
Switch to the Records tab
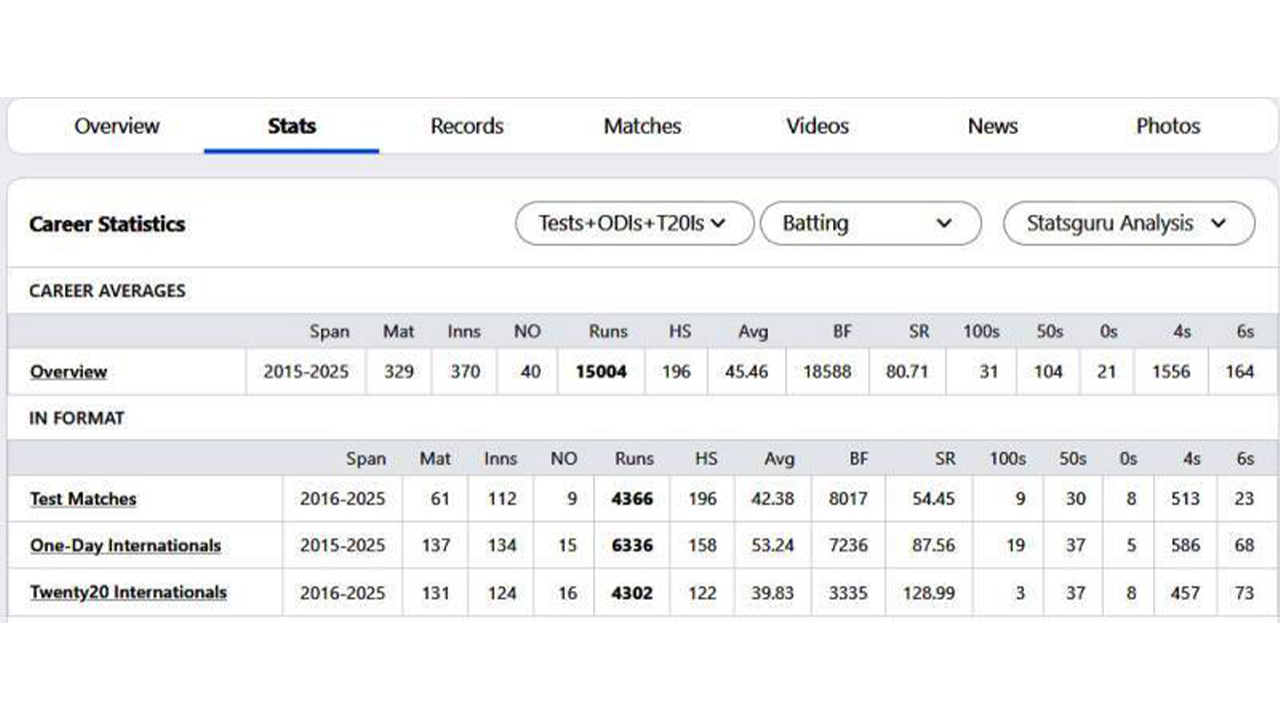coord(467,126)
